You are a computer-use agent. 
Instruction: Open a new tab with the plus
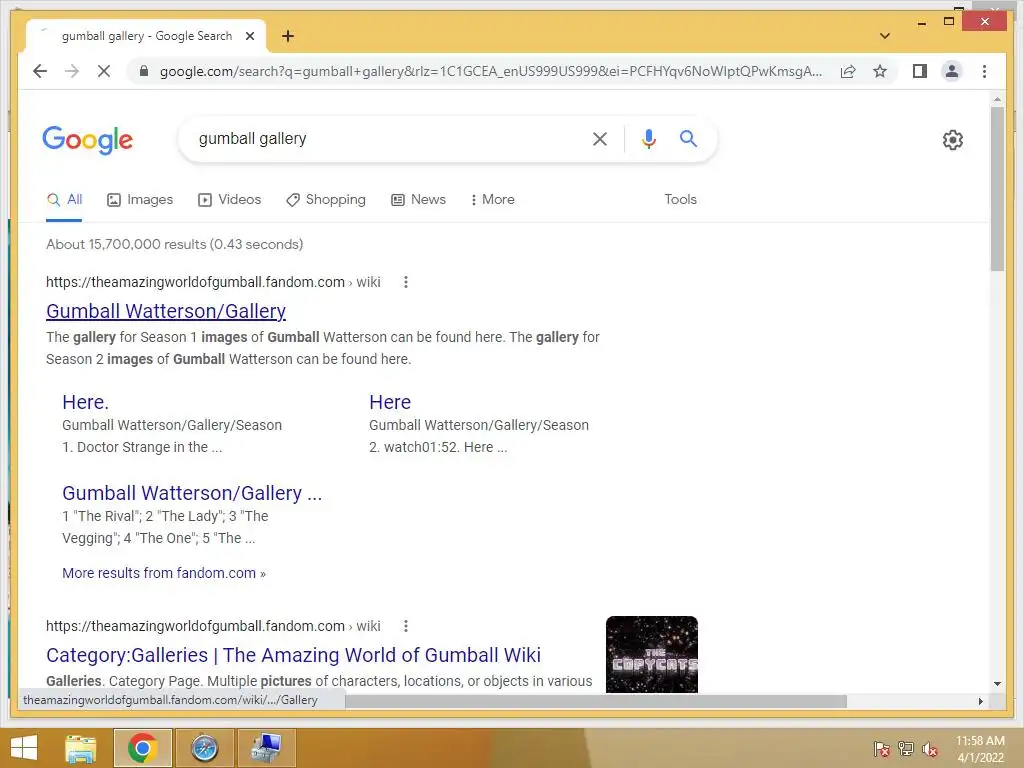[288, 36]
